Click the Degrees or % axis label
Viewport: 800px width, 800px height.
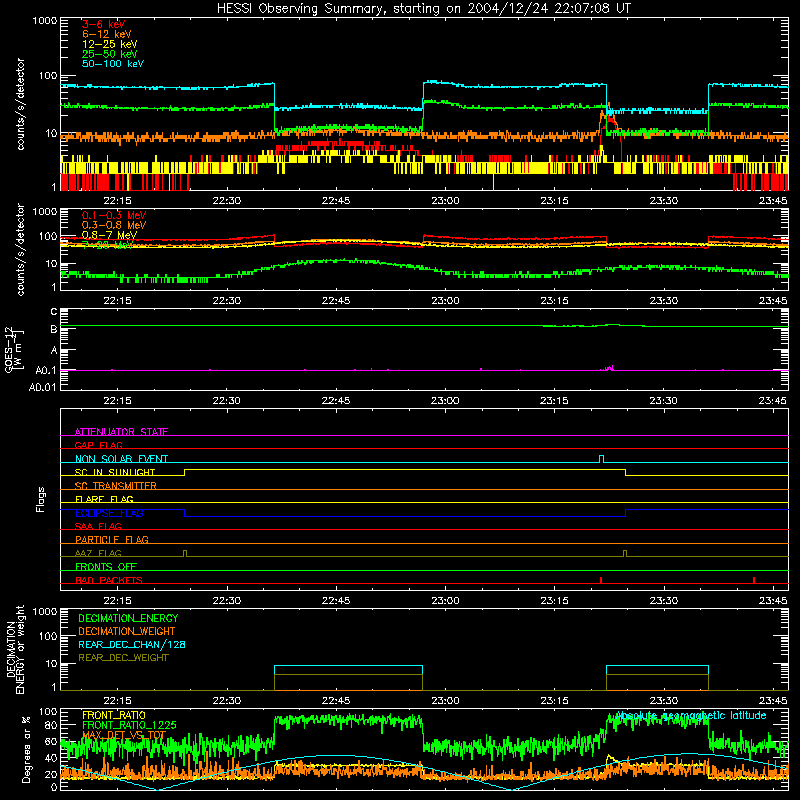click(x=26, y=749)
